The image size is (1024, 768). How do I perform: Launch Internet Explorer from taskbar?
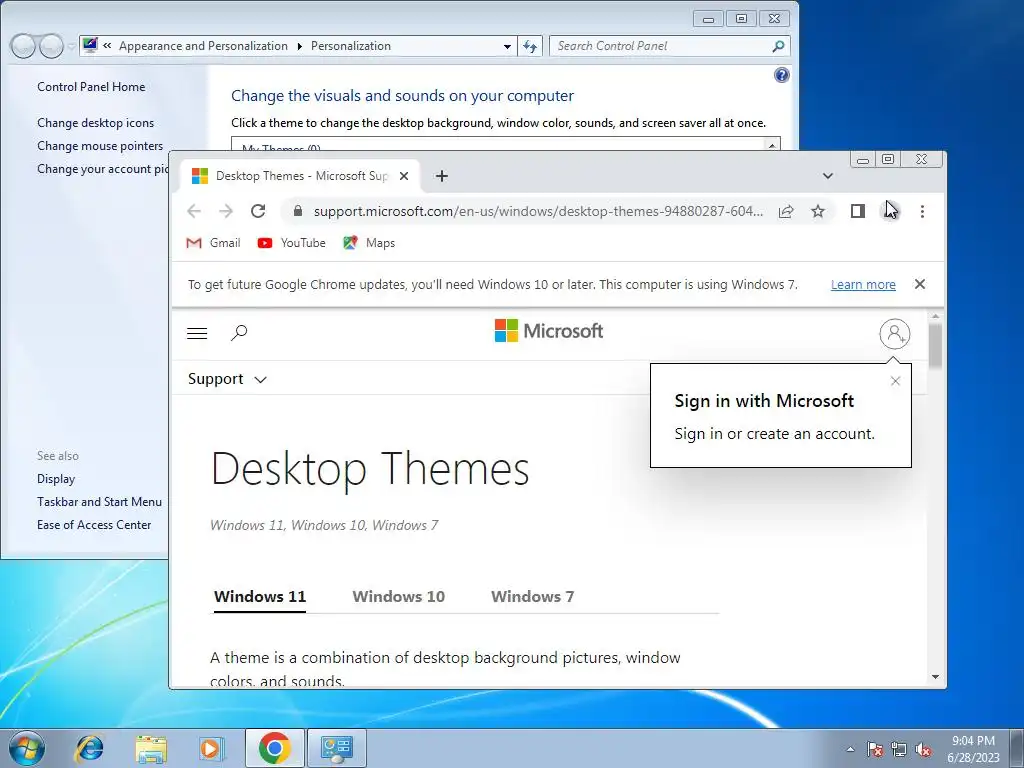(89, 748)
